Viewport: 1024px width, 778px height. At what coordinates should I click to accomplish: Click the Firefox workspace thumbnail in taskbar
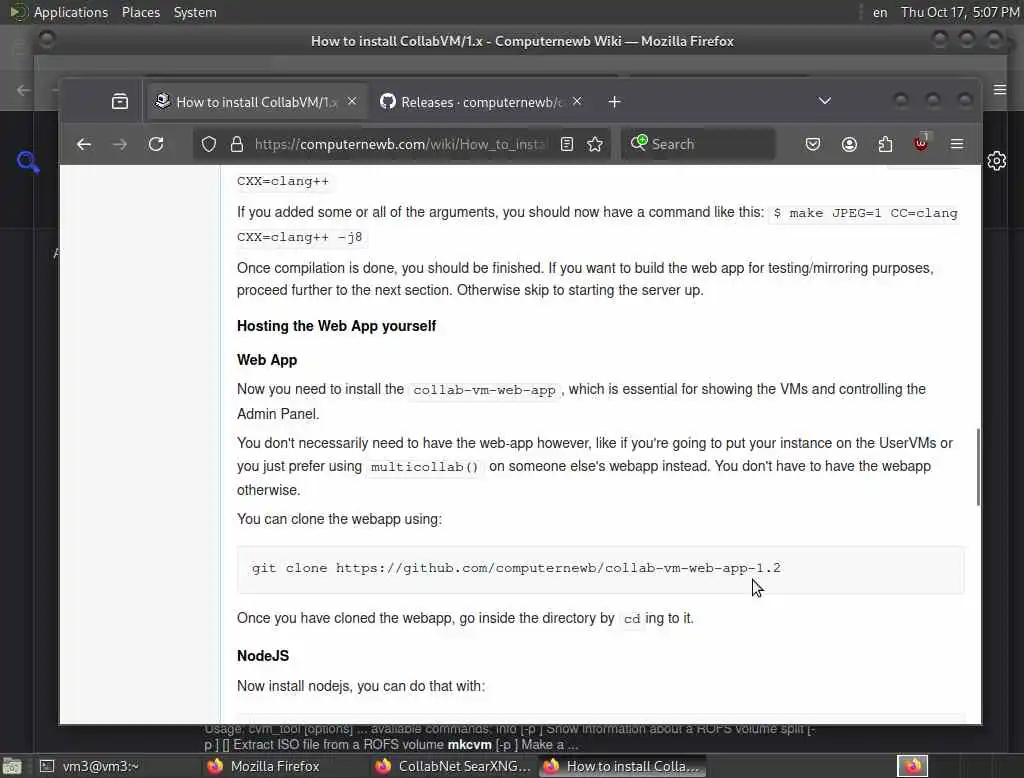coord(912,766)
